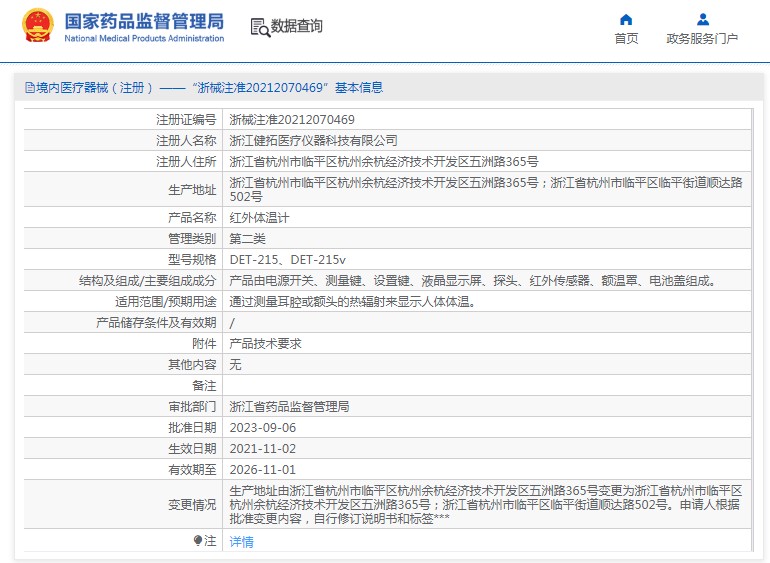Click the 结构及组成/主要组成成分 label
Viewport: 770px width, 563px height.
click(147, 281)
